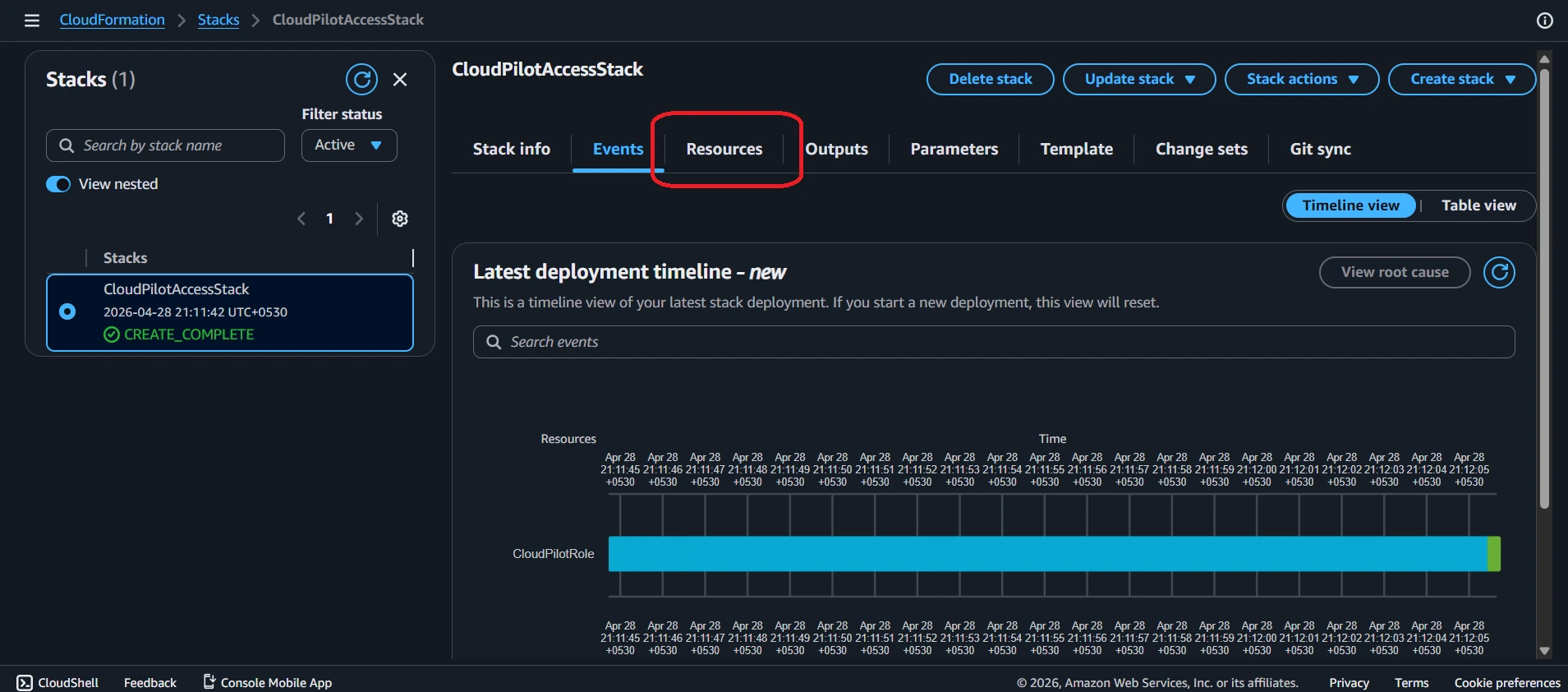
Task: Click CloudPilotRole blue timeline bar
Action: tap(1047, 553)
